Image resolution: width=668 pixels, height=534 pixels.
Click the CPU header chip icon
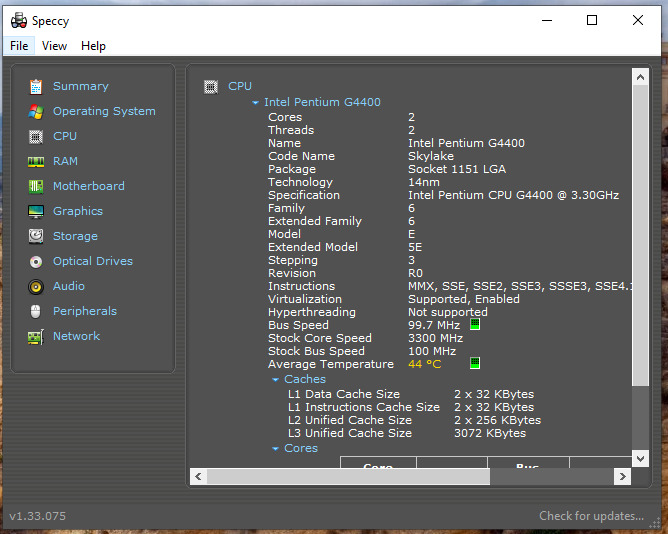coord(211,87)
